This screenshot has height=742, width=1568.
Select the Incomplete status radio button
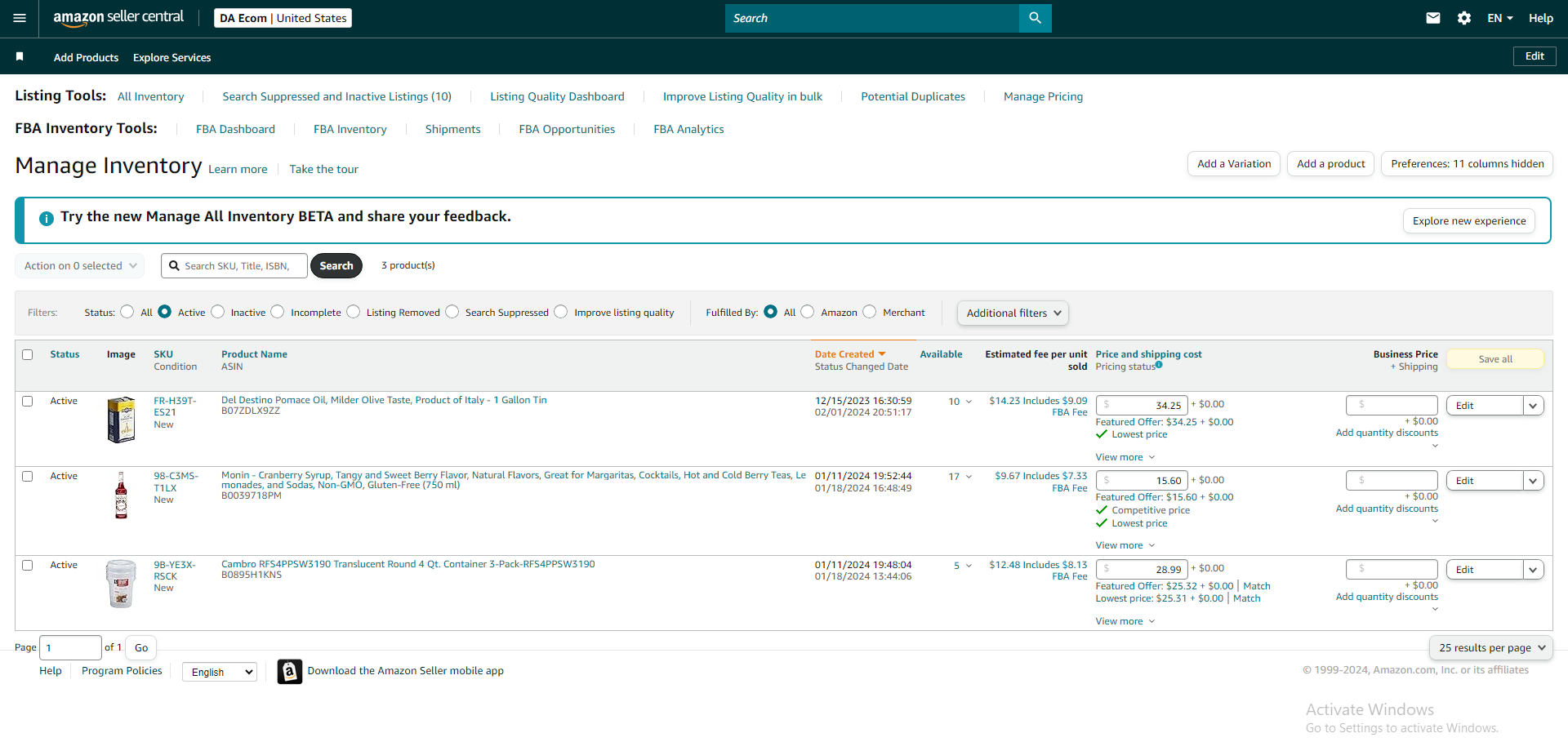coord(278,312)
